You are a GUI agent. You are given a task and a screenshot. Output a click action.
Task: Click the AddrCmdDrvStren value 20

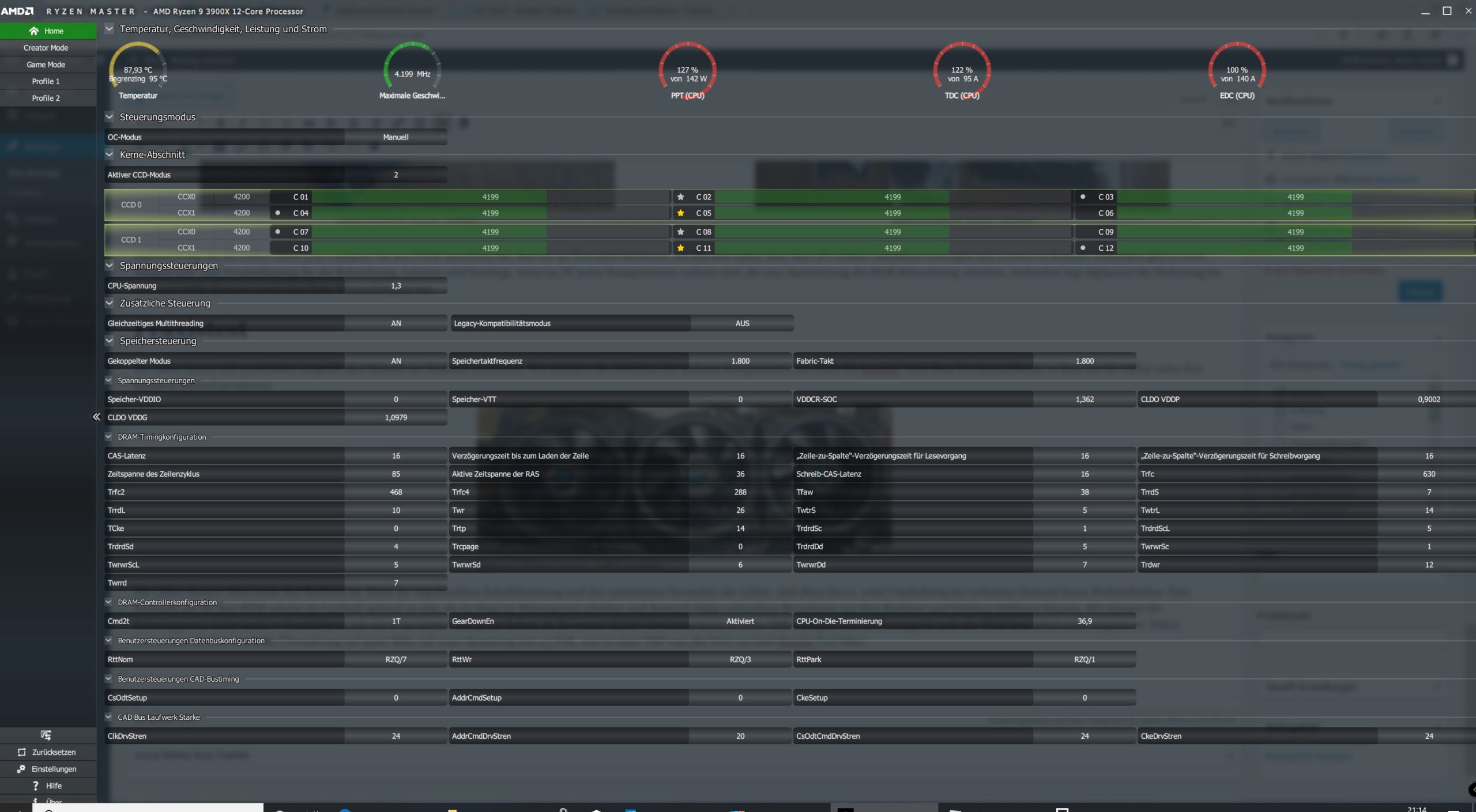click(x=740, y=736)
